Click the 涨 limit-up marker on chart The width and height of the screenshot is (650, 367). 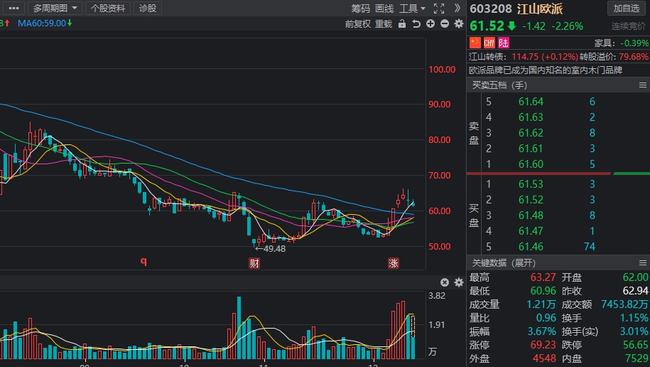(393, 263)
